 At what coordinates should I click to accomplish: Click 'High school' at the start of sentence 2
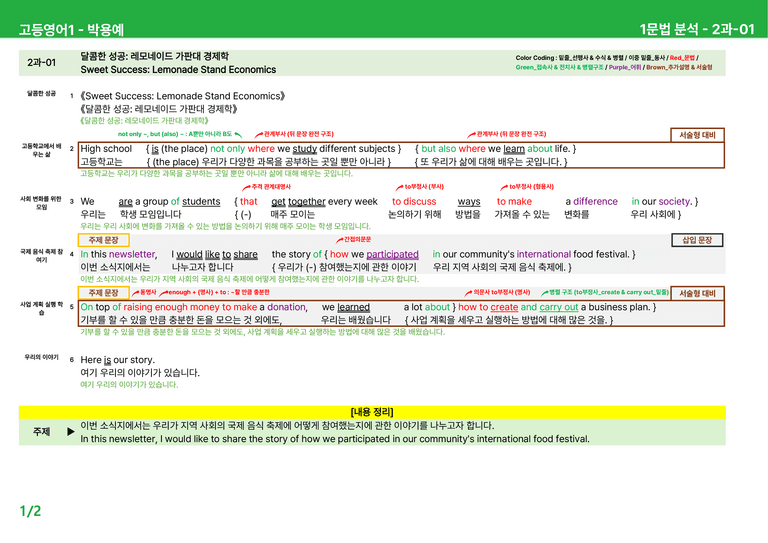click(106, 149)
